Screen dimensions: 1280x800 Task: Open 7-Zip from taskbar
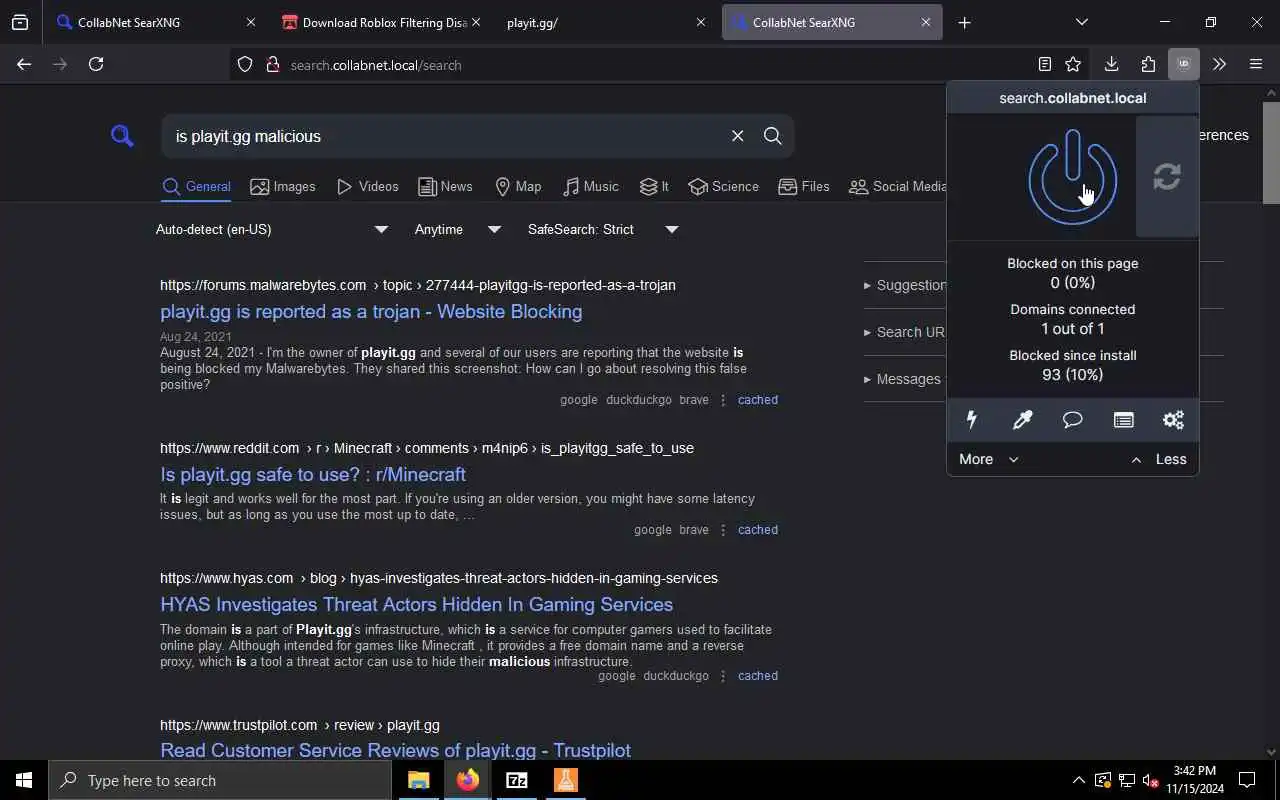click(516, 780)
